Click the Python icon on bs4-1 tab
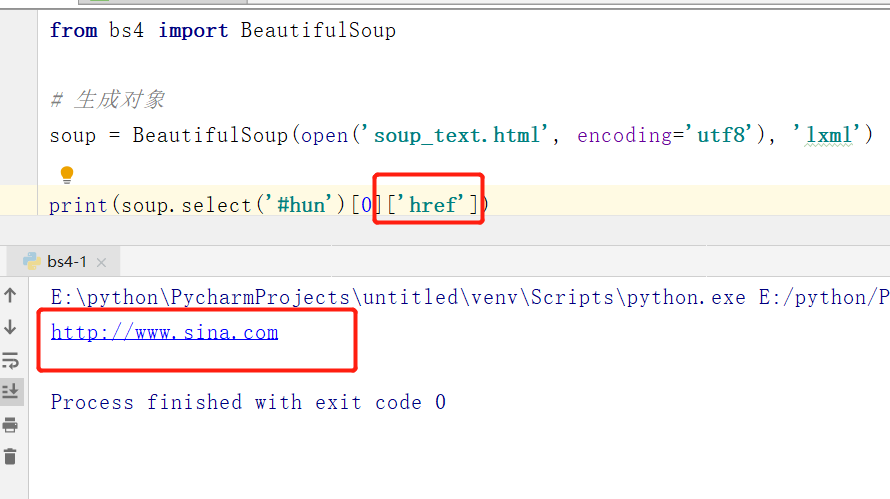This screenshot has width=890, height=499. tap(32, 261)
